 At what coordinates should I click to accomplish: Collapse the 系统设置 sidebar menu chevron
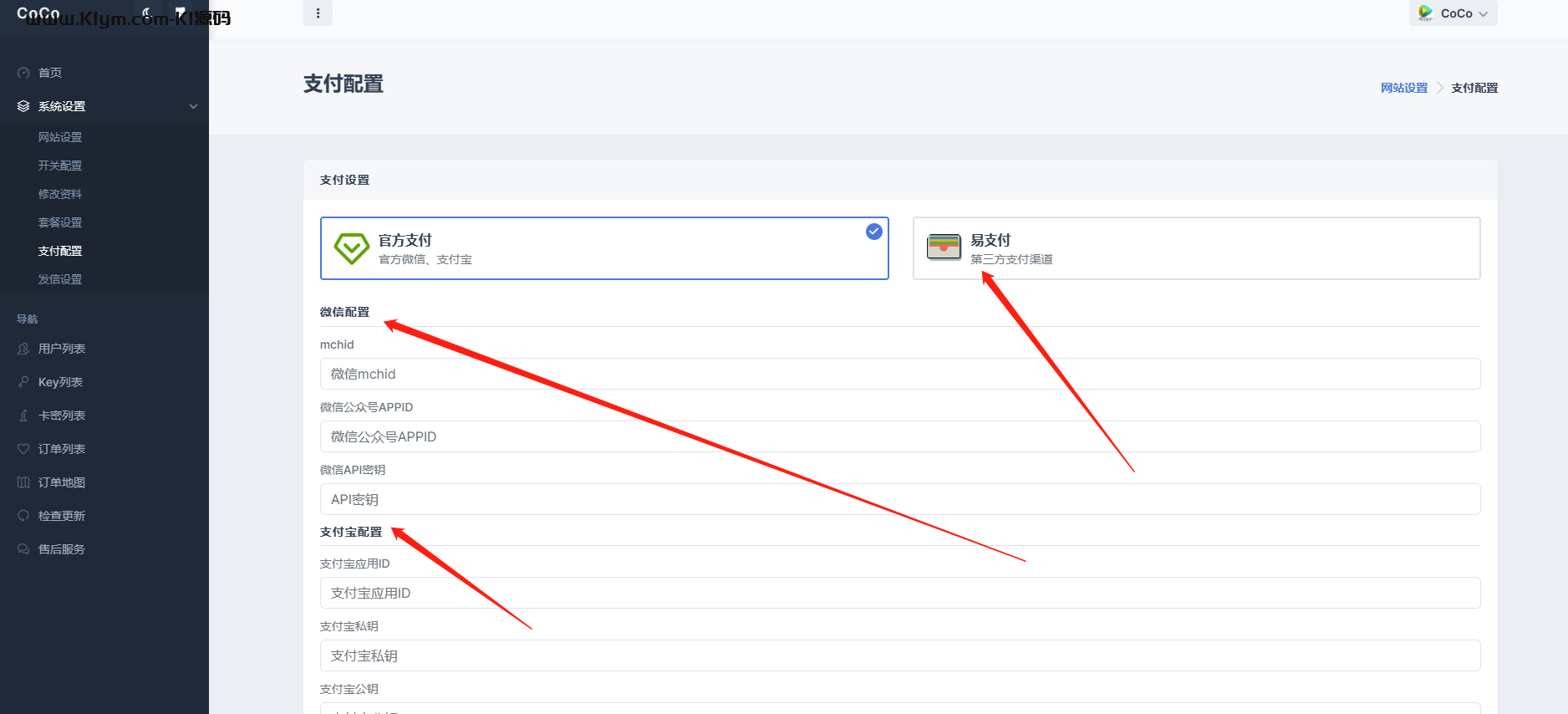click(x=193, y=106)
